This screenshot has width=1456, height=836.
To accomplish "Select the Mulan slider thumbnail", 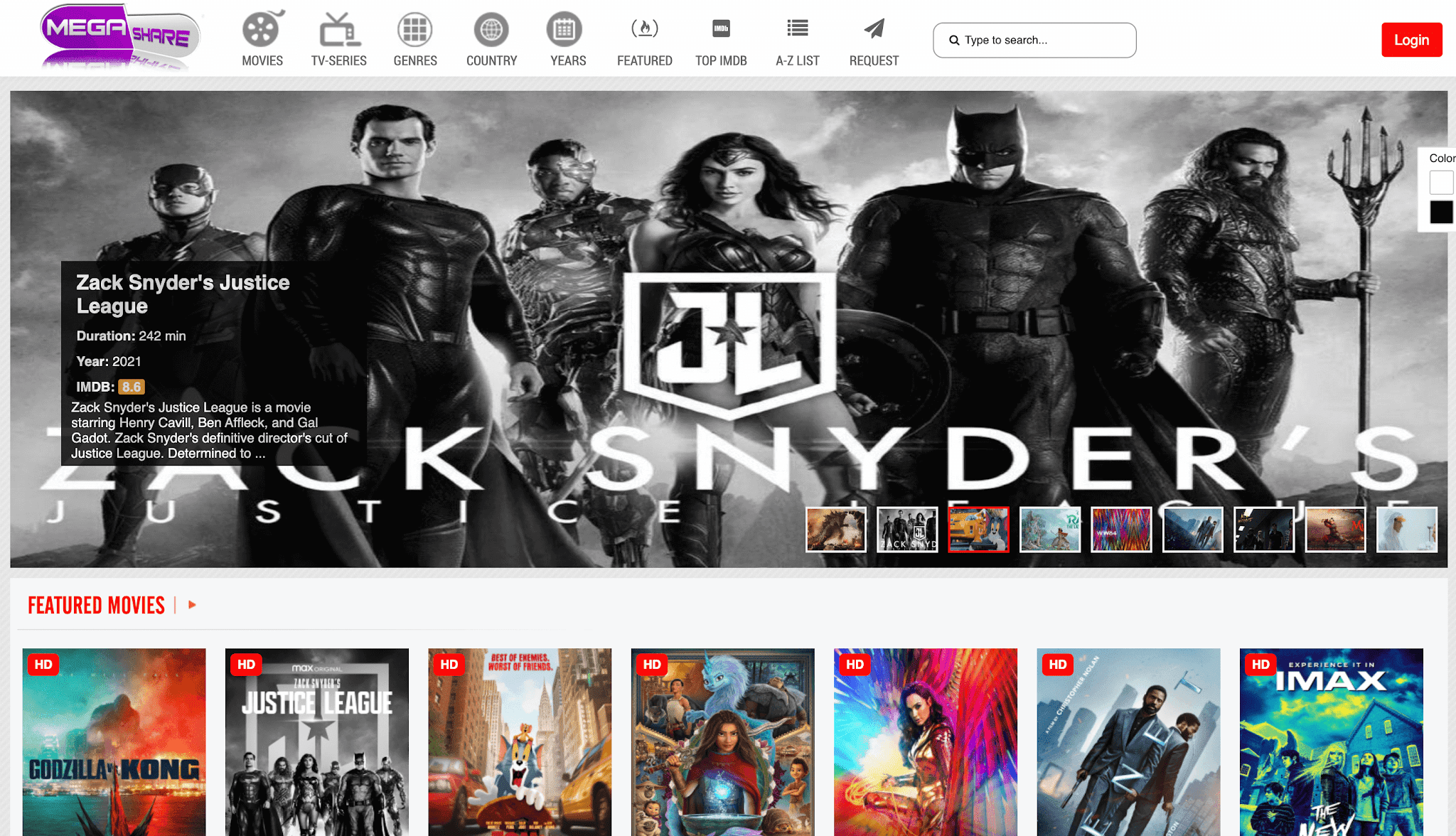I will [x=1335, y=530].
